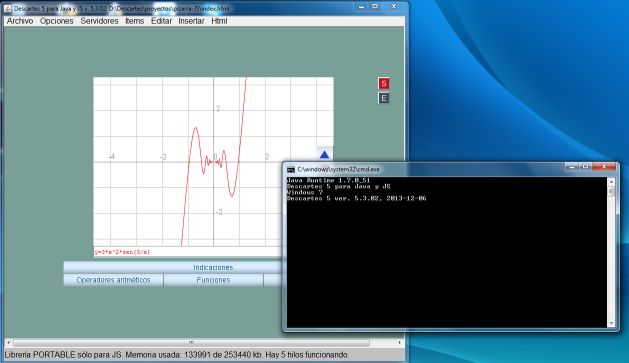The image size is (629, 363).
Task: Open the Archivo menu
Action: click(20, 21)
